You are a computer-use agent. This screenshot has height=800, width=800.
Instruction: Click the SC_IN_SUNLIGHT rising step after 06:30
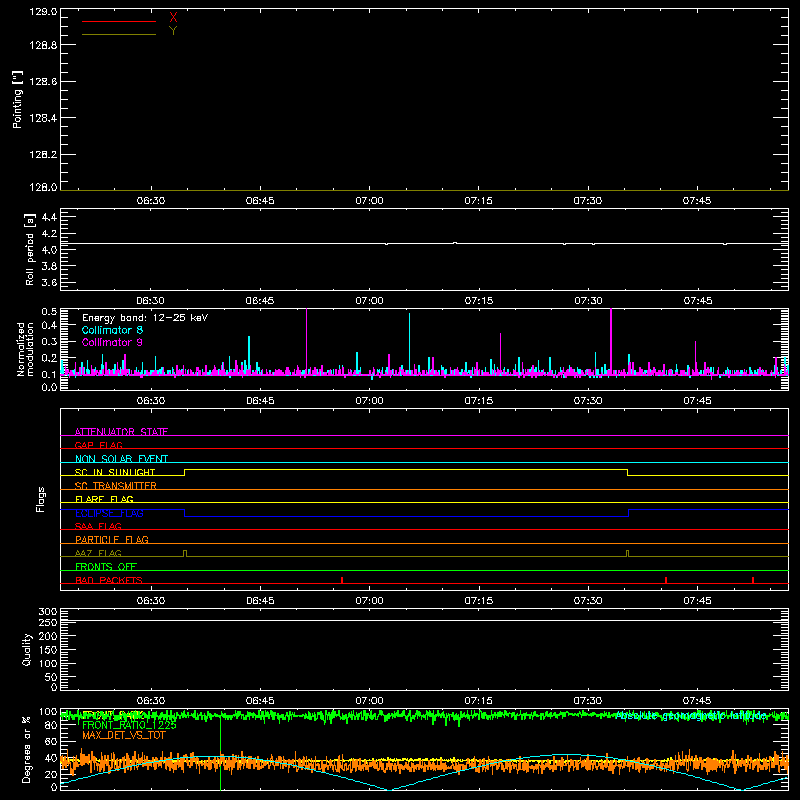tap(185, 472)
